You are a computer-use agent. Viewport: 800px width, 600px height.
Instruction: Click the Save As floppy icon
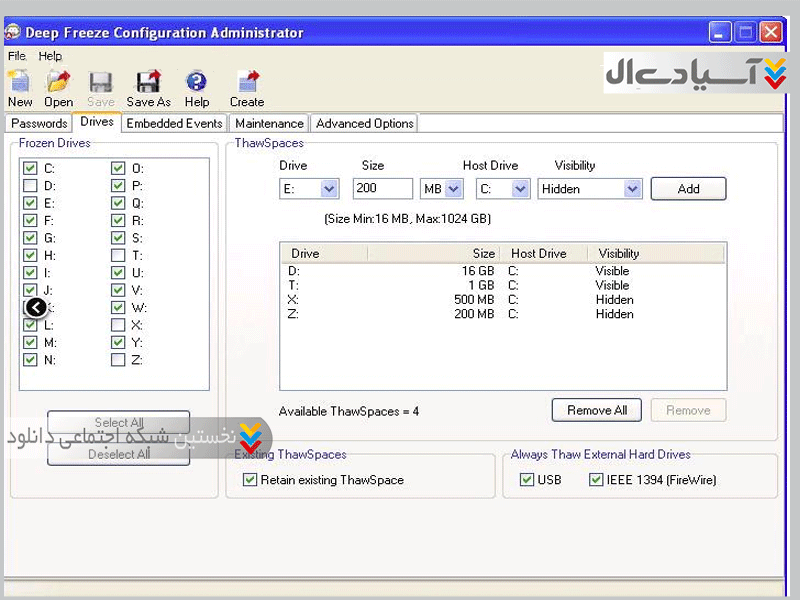(148, 82)
